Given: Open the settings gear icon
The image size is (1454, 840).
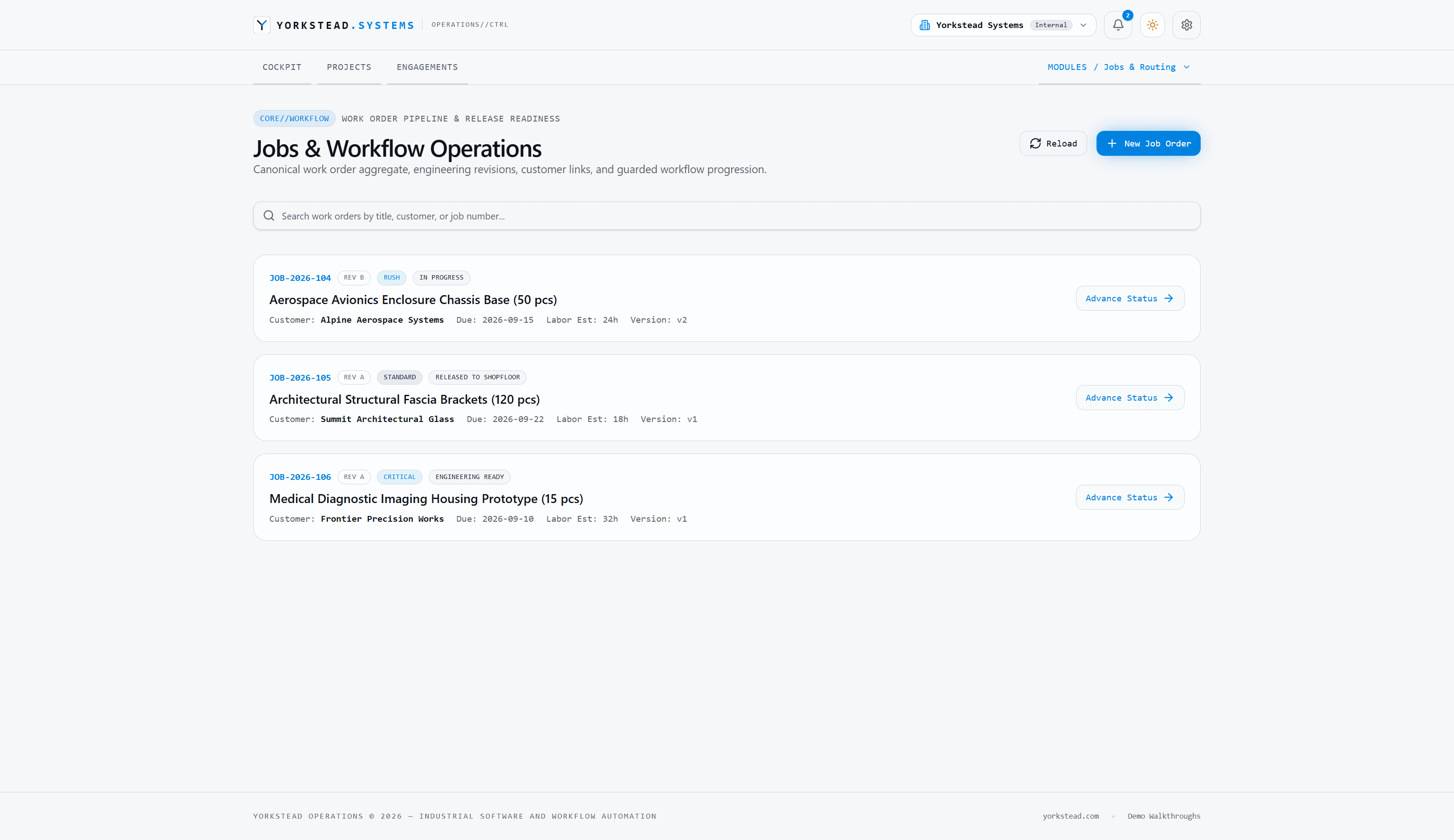Looking at the screenshot, I should pos(1186,25).
